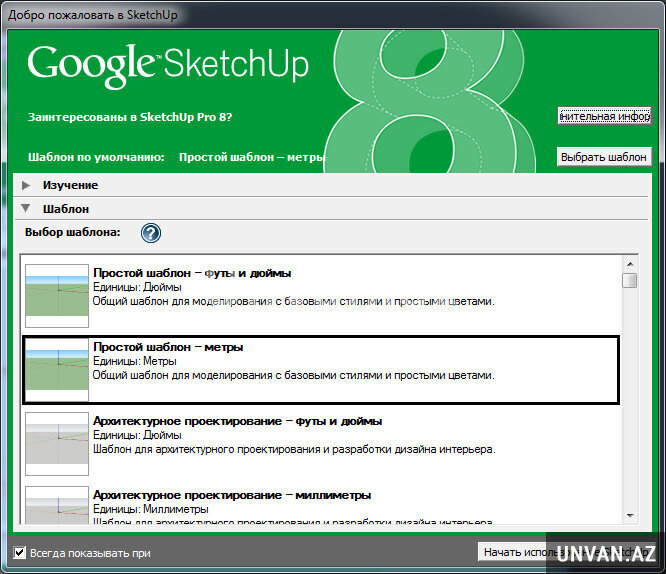Select thumbnail of Простой шаблон – футы и дюймы
The width and height of the screenshot is (666, 574).
(56, 292)
